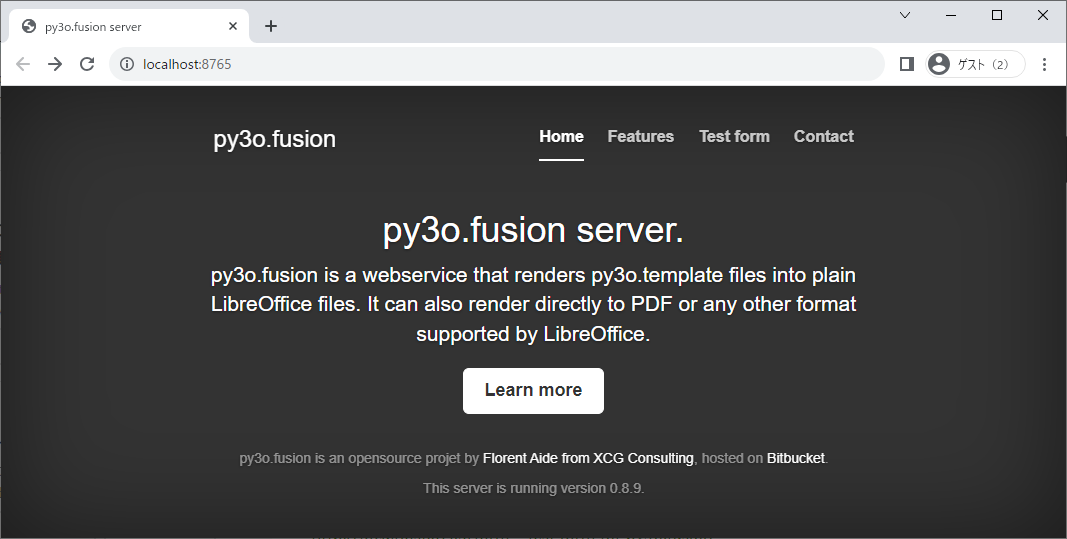The image size is (1067, 539).
Task: Reload the localhost page
Action: click(x=87, y=64)
